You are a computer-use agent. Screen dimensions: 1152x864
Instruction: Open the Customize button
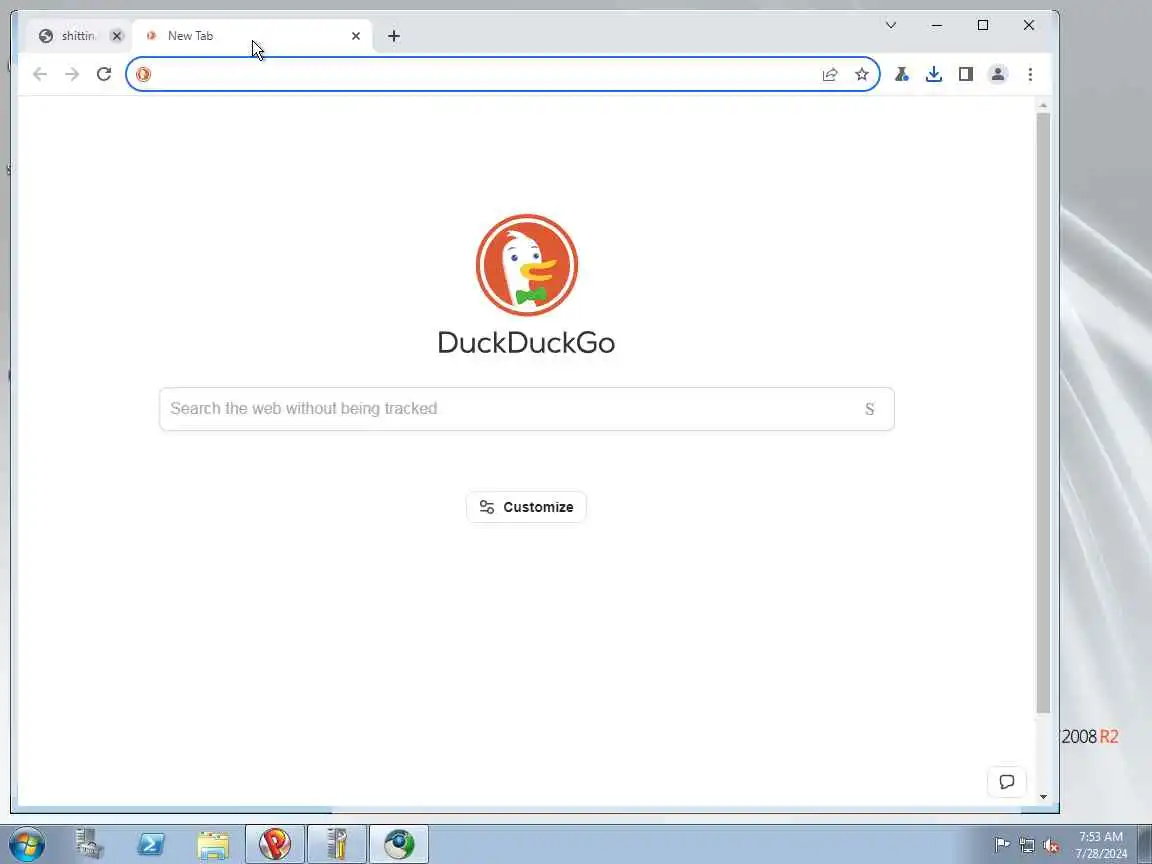click(x=526, y=507)
